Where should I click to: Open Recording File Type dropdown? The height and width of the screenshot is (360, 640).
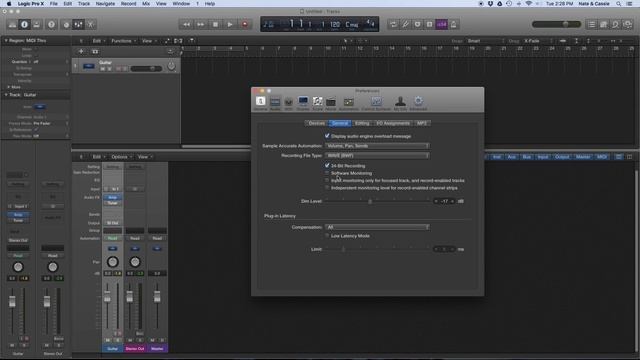pos(377,156)
